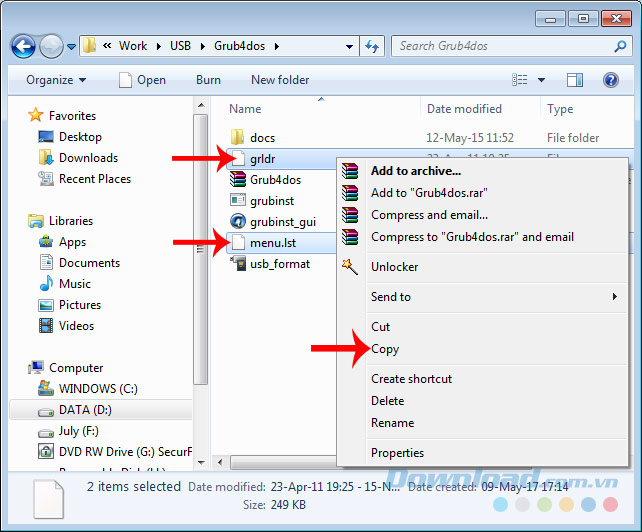642x532 pixels.
Task: Open the Organize menu
Action: pos(56,80)
